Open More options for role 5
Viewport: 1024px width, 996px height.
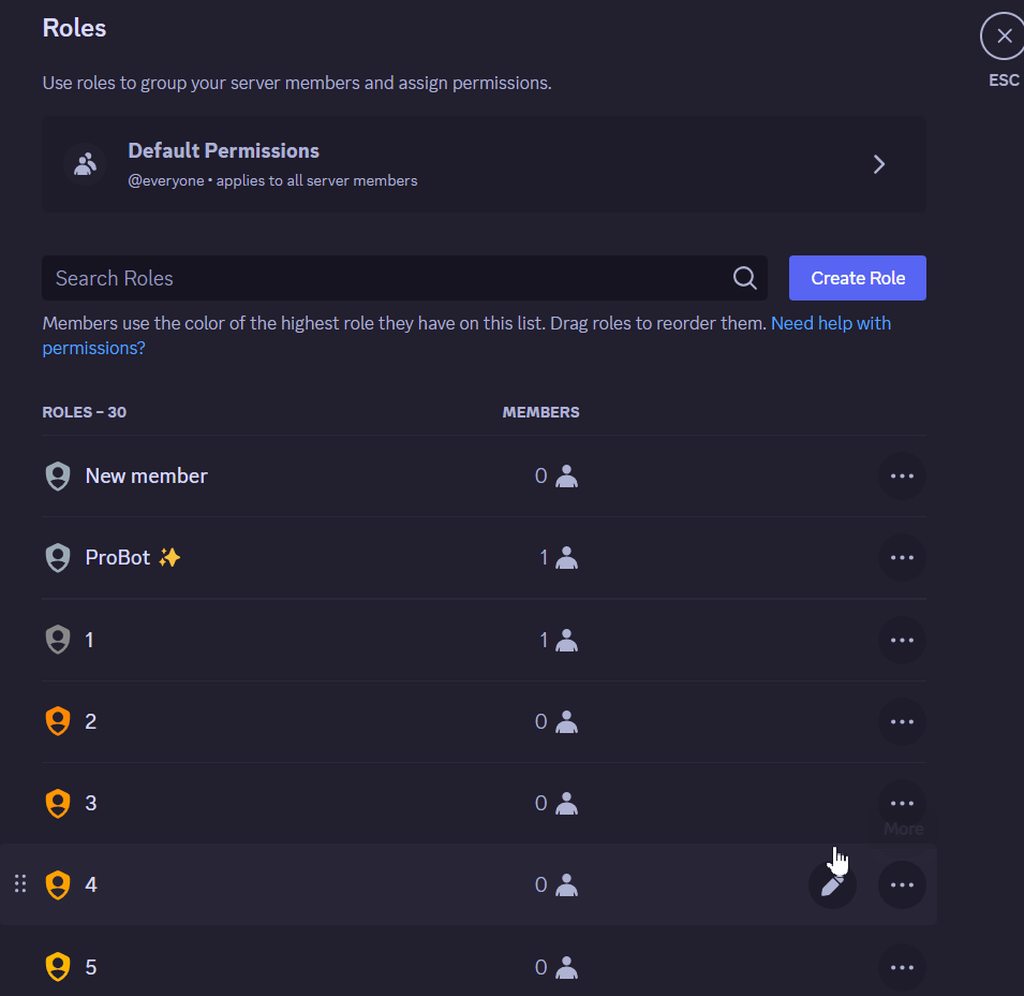[x=902, y=967]
